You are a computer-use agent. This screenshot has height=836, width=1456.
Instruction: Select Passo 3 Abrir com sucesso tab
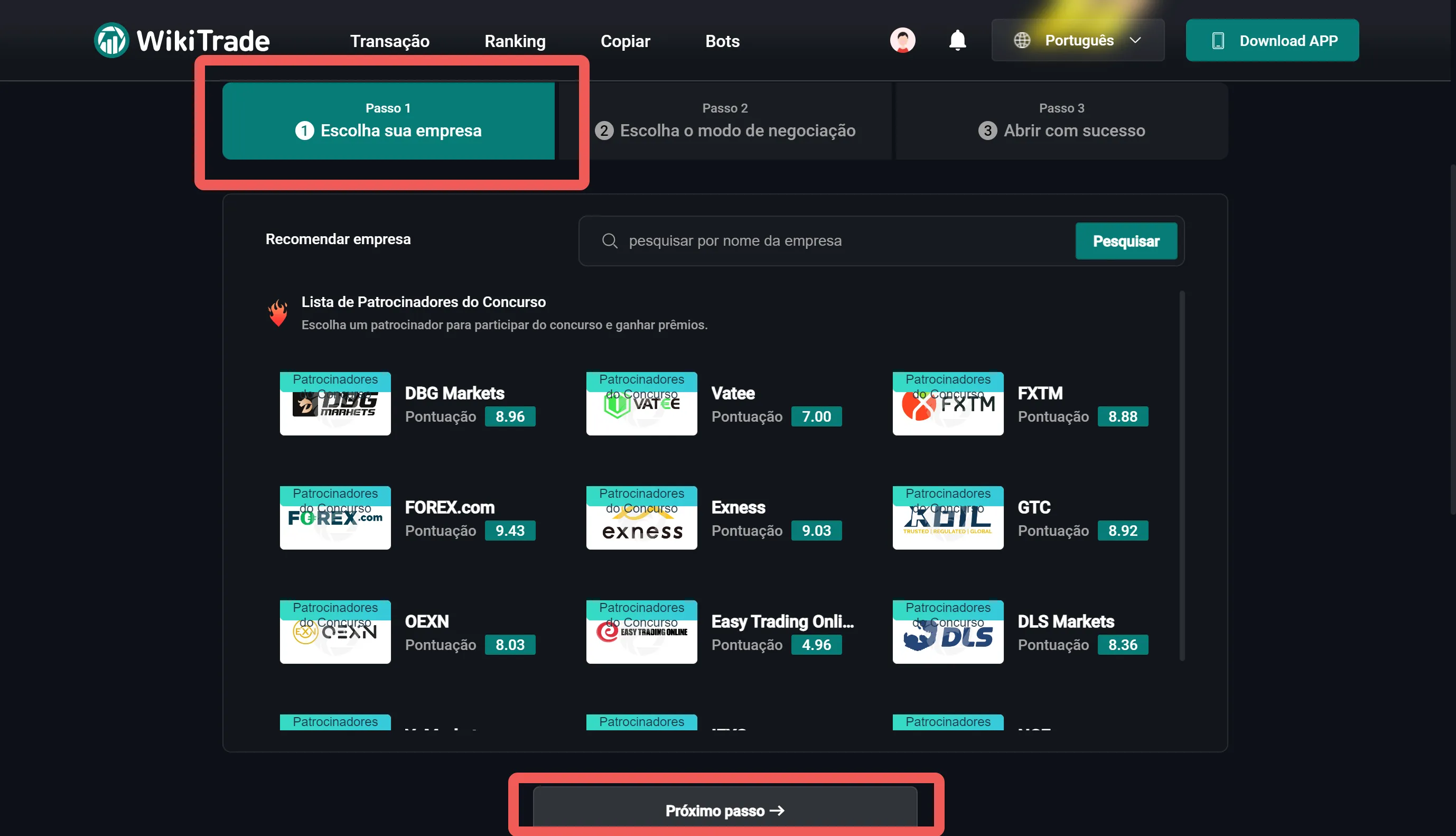1062,121
